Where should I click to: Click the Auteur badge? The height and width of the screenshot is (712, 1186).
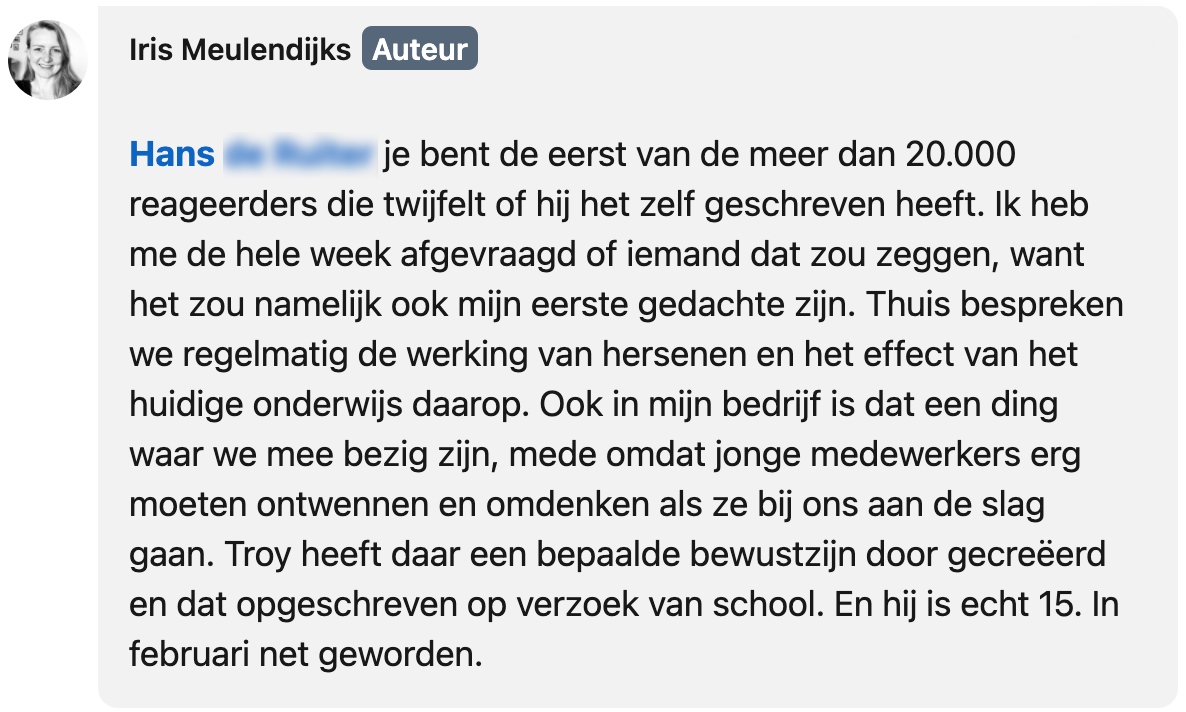pyautogui.click(x=420, y=50)
